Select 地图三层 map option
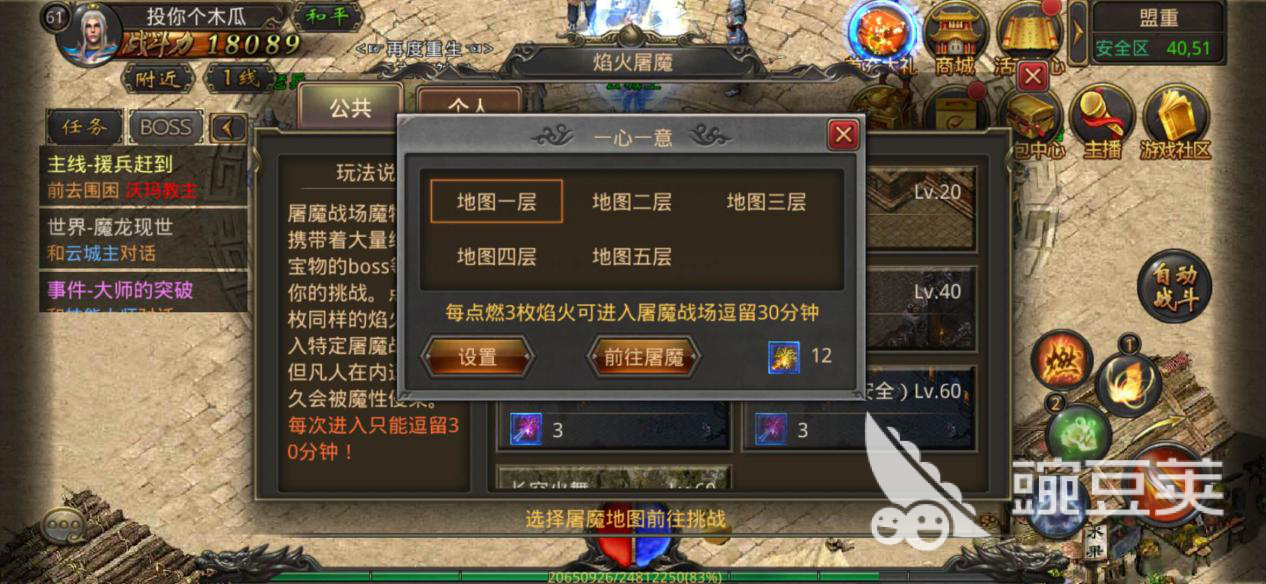Image resolution: width=1266 pixels, height=584 pixels. point(766,201)
